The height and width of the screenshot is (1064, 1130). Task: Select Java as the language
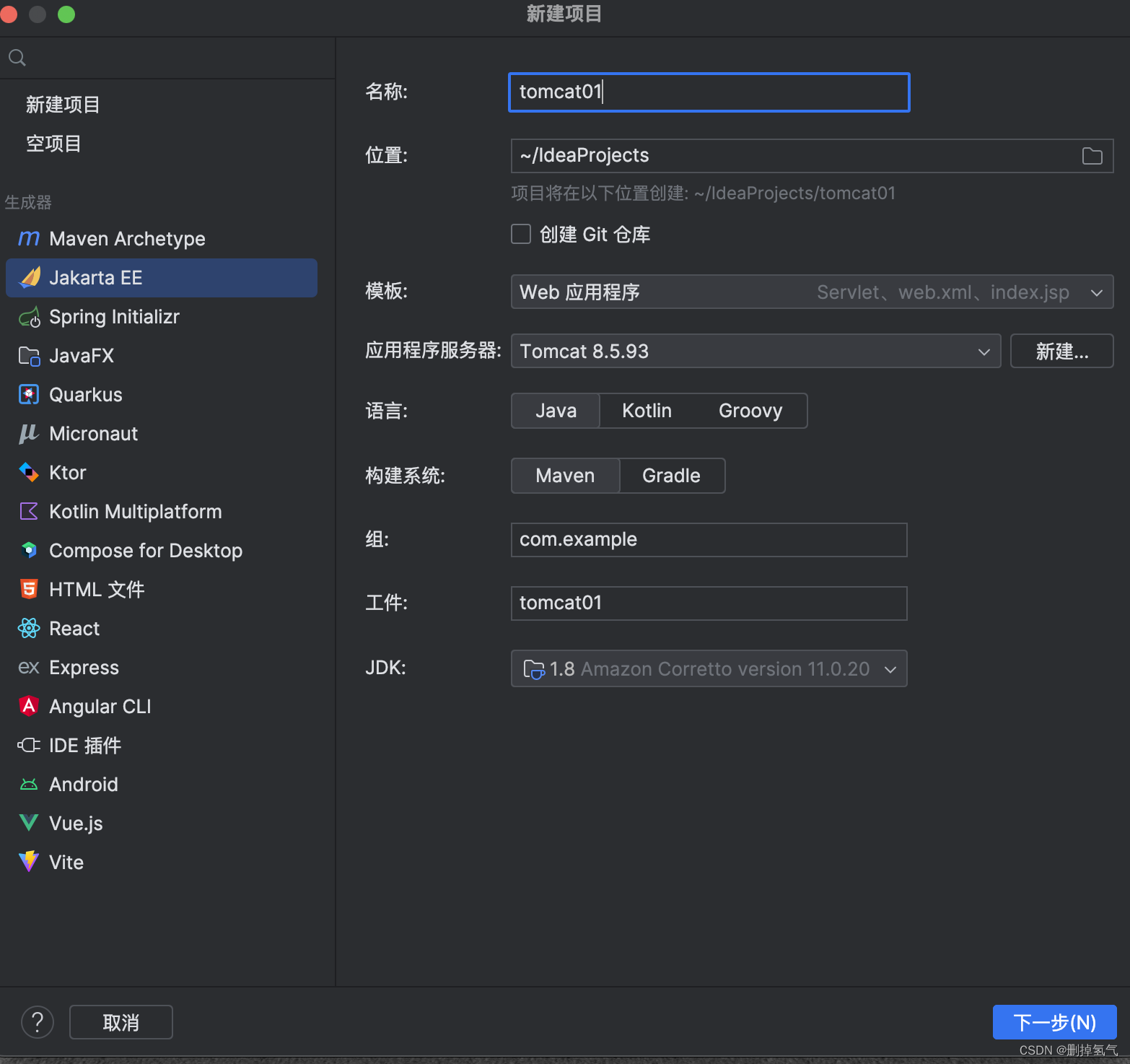(556, 411)
